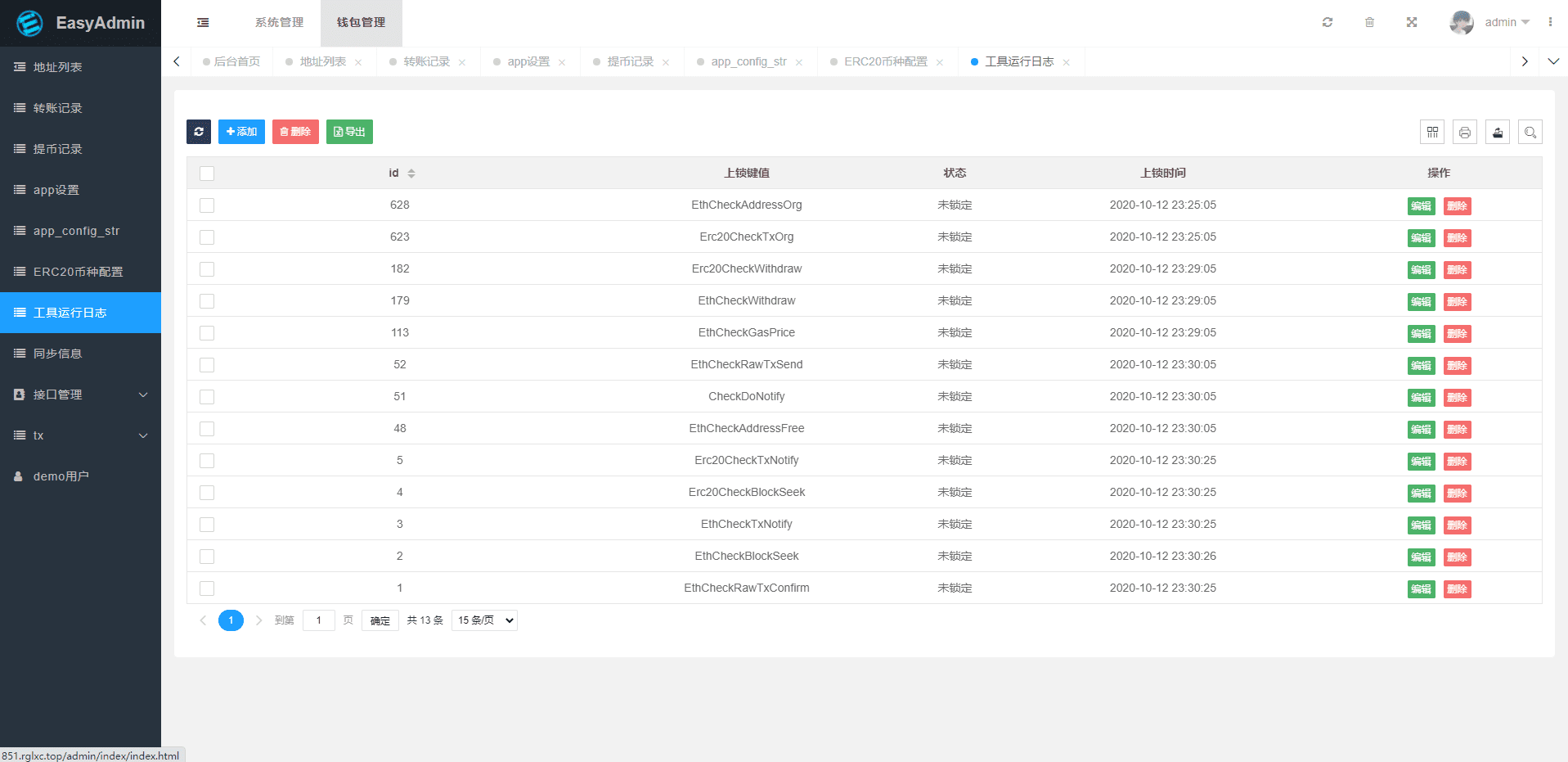This screenshot has height=762, width=1568.
Task: Open the column filter grid icon
Action: 1432,132
